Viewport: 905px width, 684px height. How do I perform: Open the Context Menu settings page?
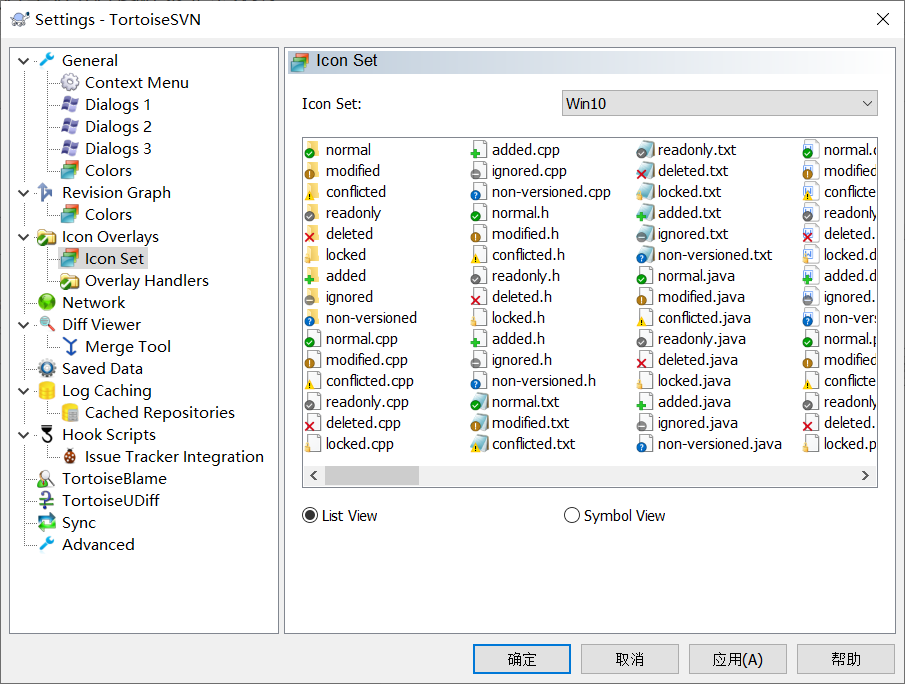pyautogui.click(x=137, y=83)
